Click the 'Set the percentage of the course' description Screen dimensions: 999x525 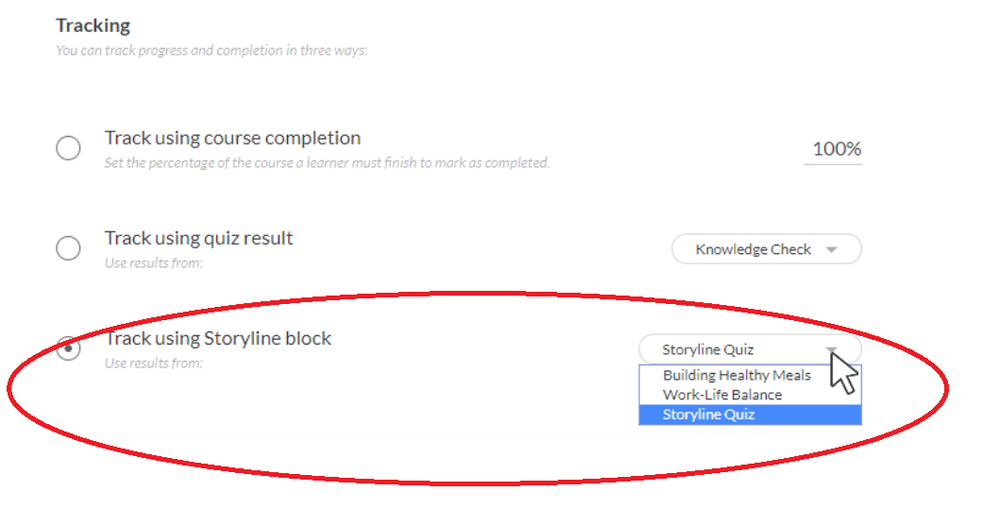click(x=327, y=163)
